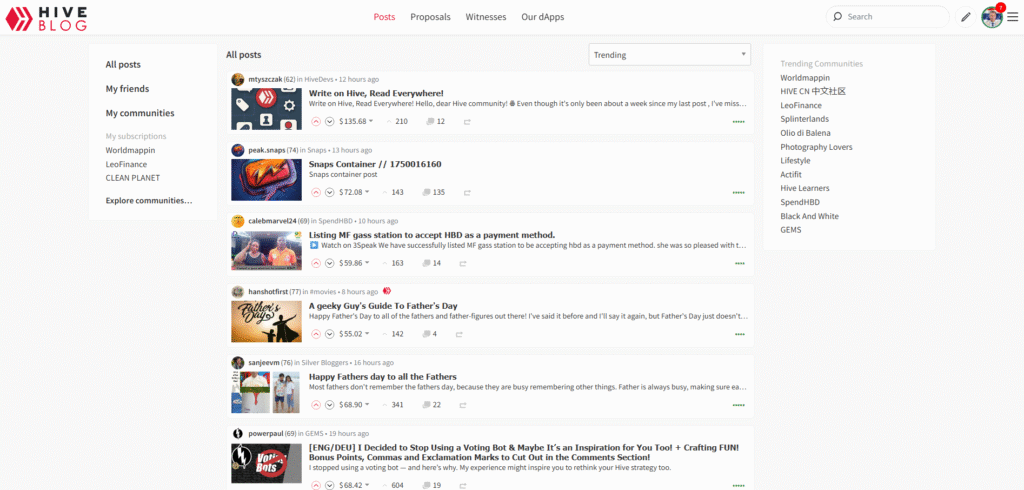Open the HiveDevs community link
Image resolution: width=1024 pixels, height=490 pixels.
[318, 79]
